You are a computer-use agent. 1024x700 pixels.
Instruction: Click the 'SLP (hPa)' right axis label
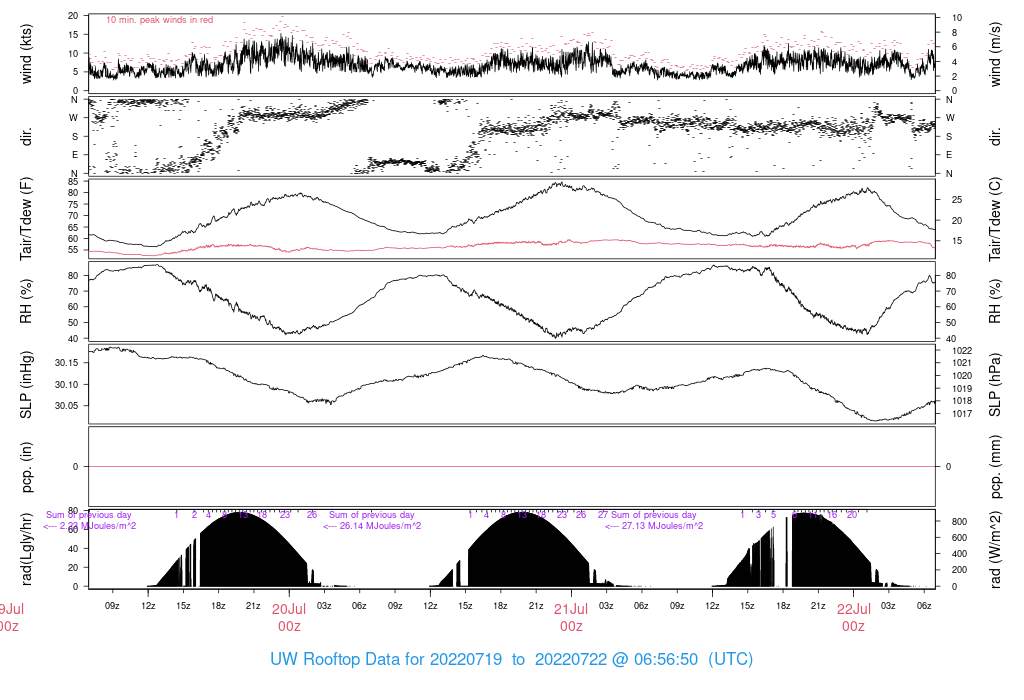[x=995, y=385]
